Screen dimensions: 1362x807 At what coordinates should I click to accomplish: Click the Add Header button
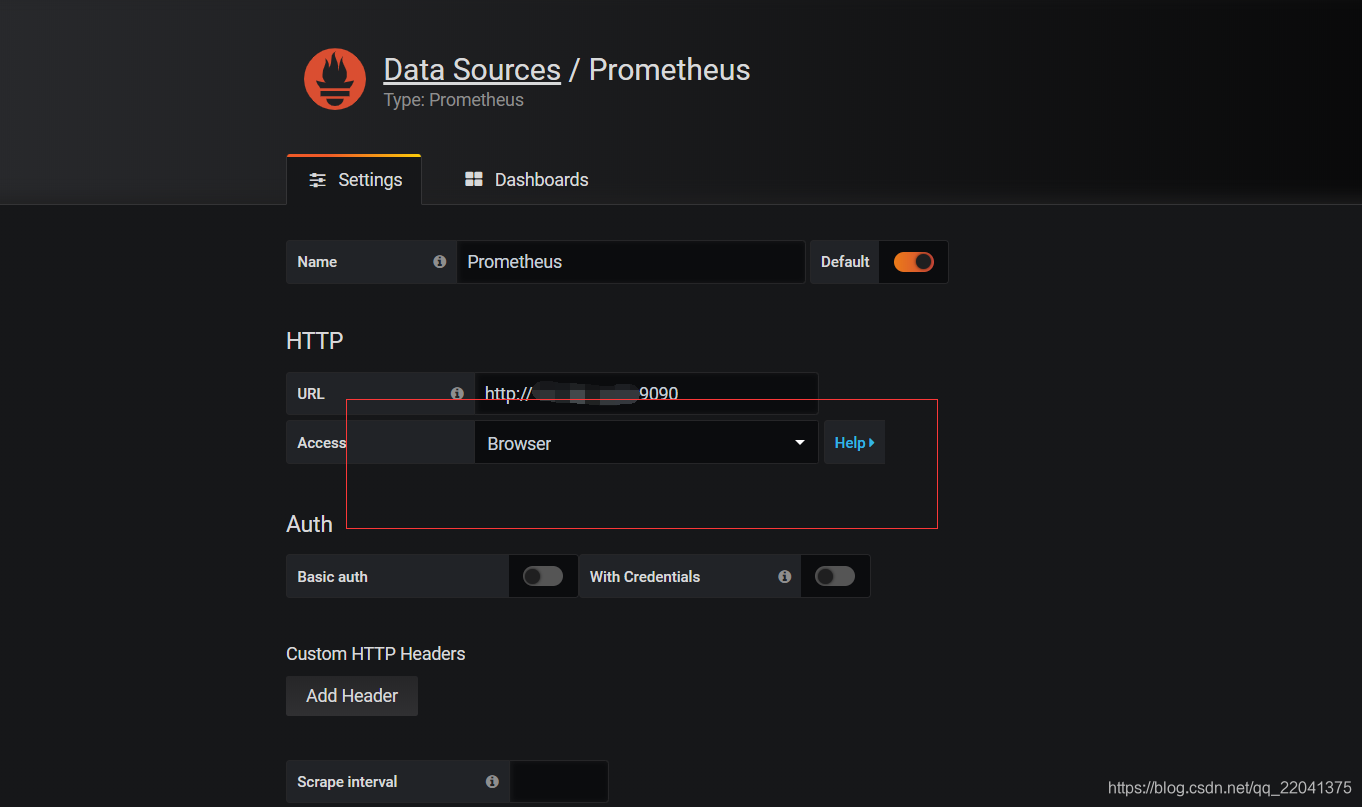coord(352,696)
